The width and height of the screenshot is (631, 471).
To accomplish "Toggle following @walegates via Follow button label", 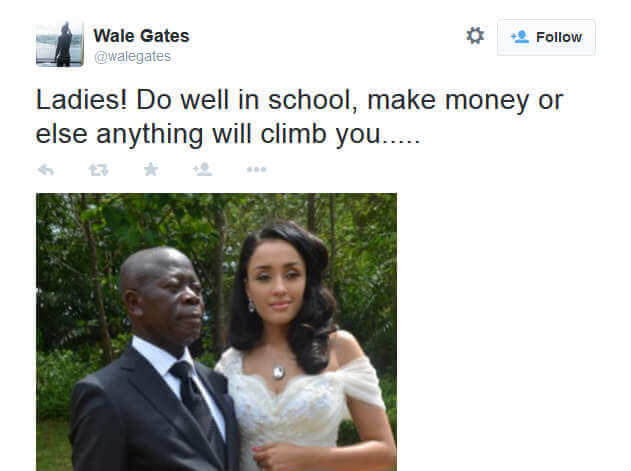I will point(559,37).
